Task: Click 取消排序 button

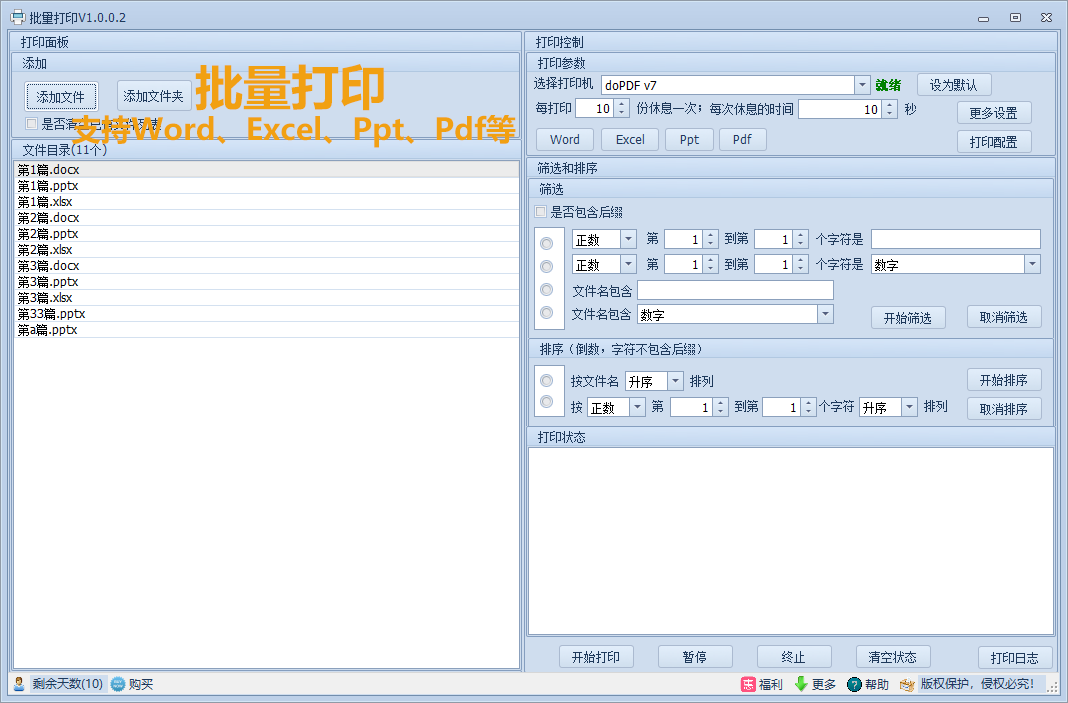Action: tap(1004, 409)
